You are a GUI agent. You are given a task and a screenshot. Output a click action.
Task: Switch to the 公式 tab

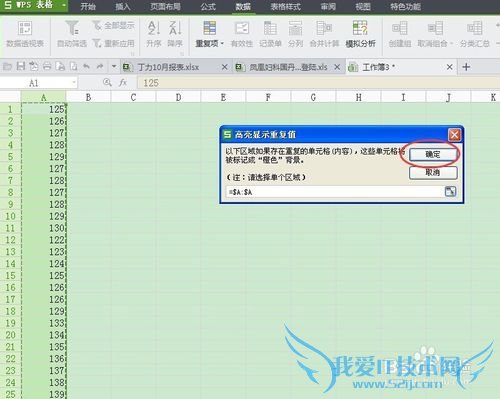pyautogui.click(x=208, y=6)
